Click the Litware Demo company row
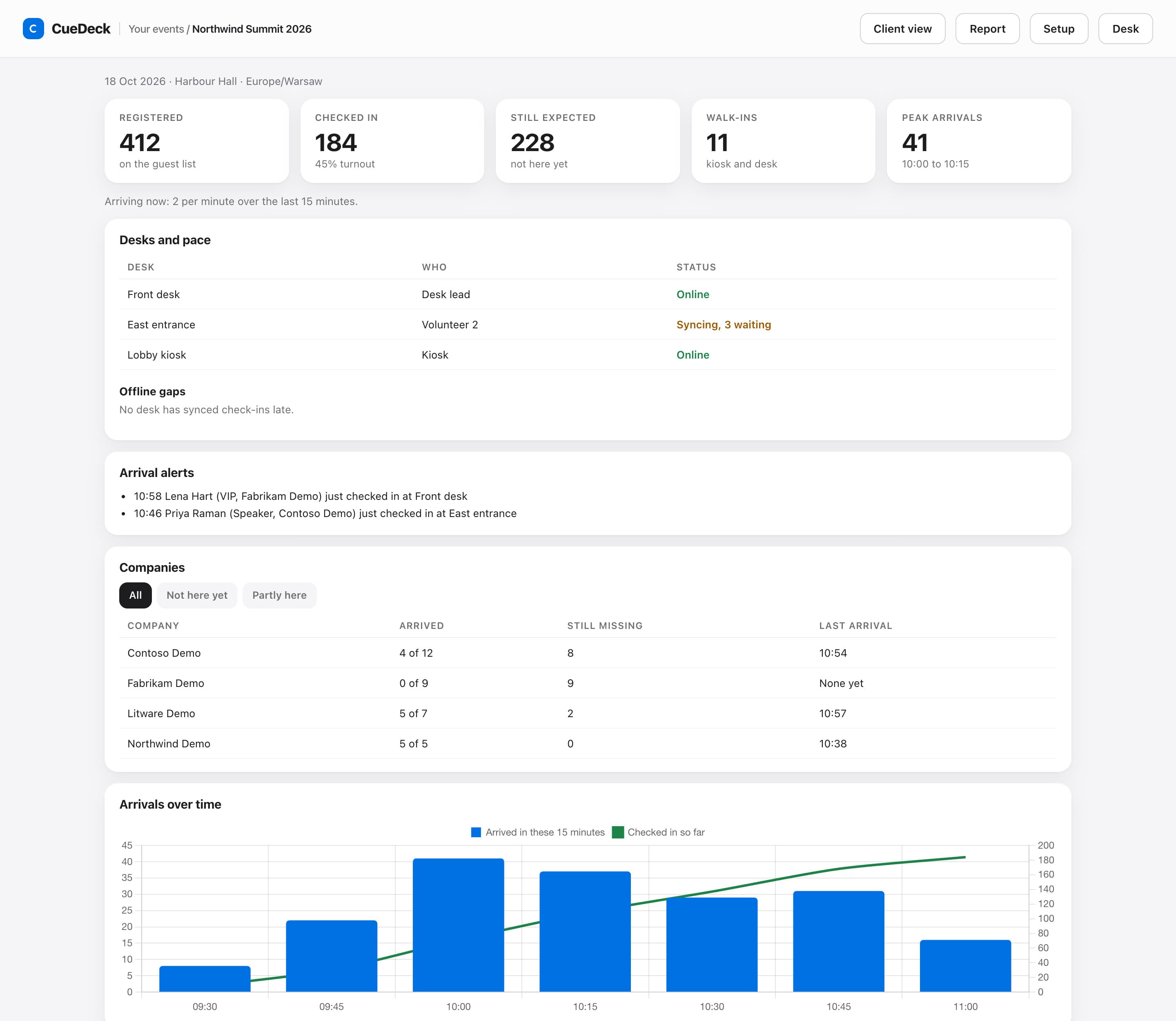Viewport: 1176px width, 1021px height. [x=588, y=713]
